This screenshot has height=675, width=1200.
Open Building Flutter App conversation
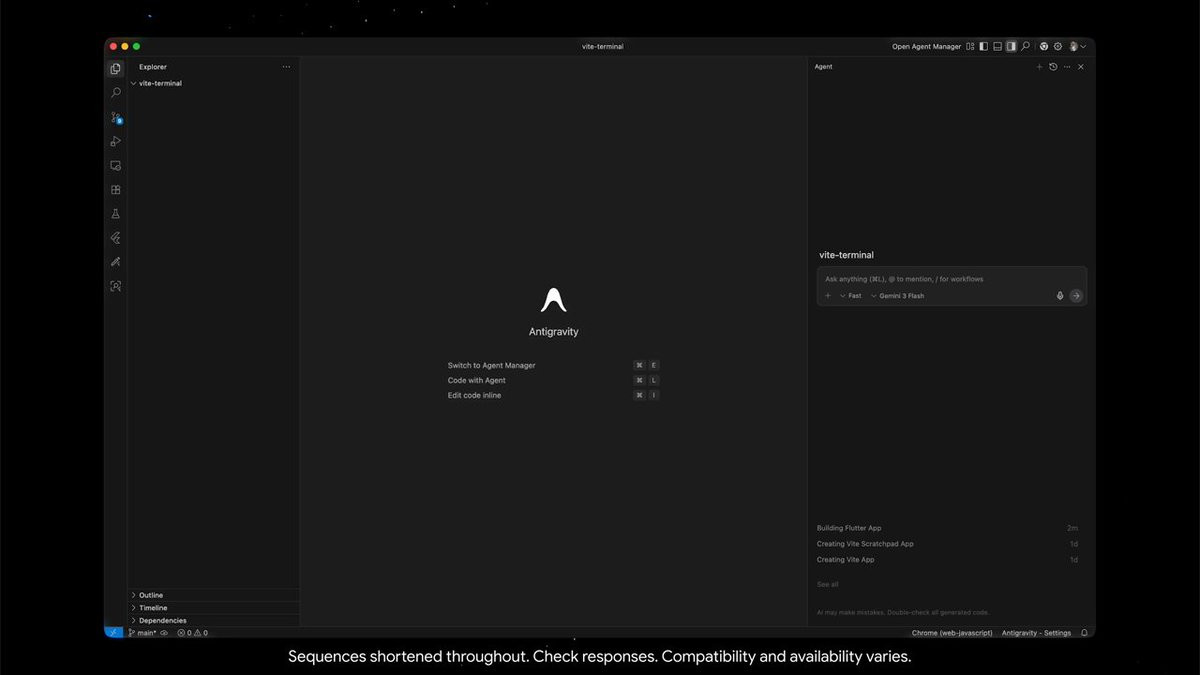pos(947,528)
